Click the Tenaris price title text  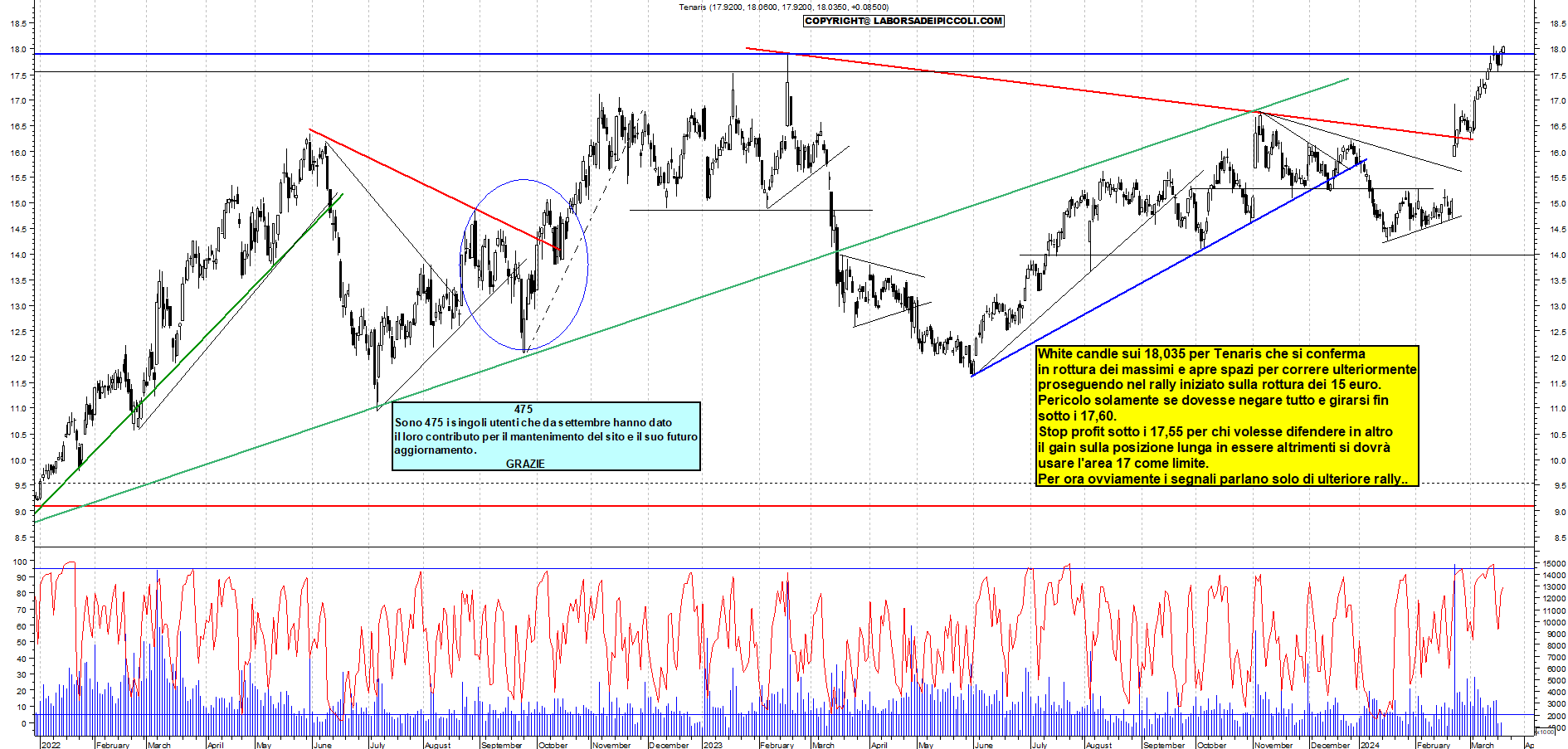pyautogui.click(x=783, y=7)
